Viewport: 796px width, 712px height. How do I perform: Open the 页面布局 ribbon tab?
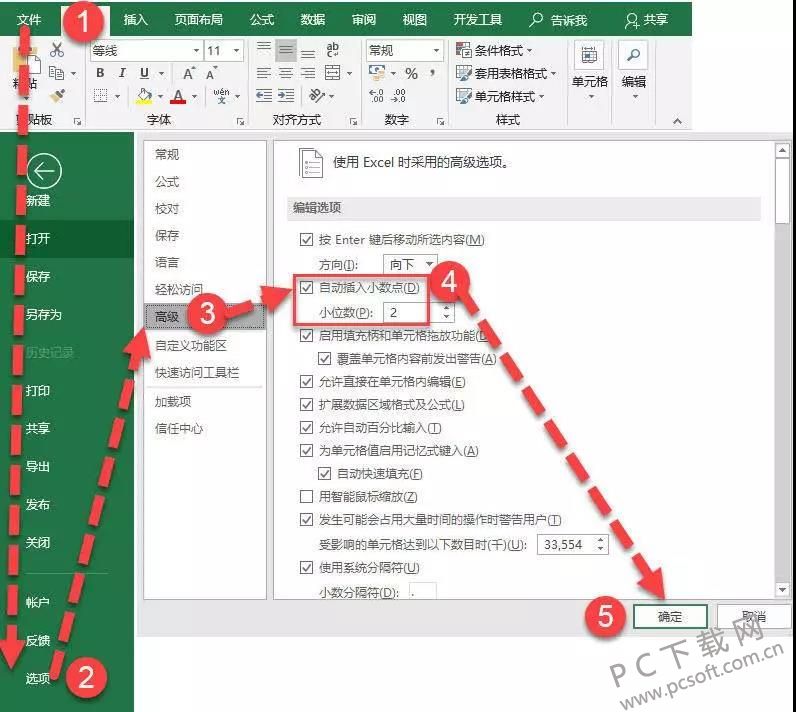point(198,20)
